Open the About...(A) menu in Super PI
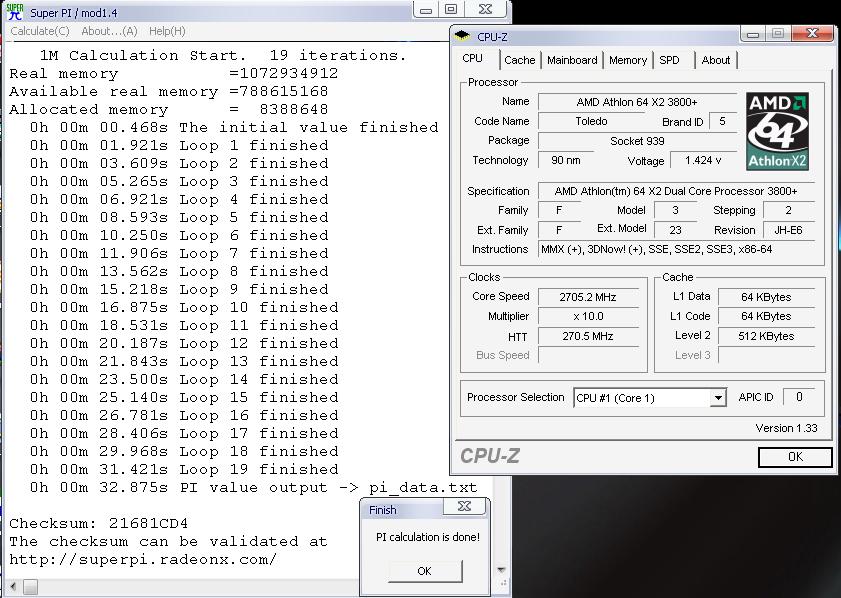Image resolution: width=841 pixels, height=598 pixels. coord(109,31)
